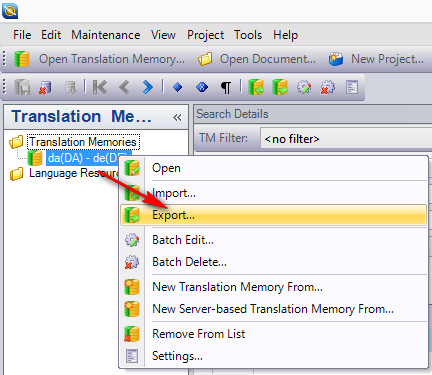
Task: Click Open Document button
Action: pyautogui.click(x=256, y=59)
